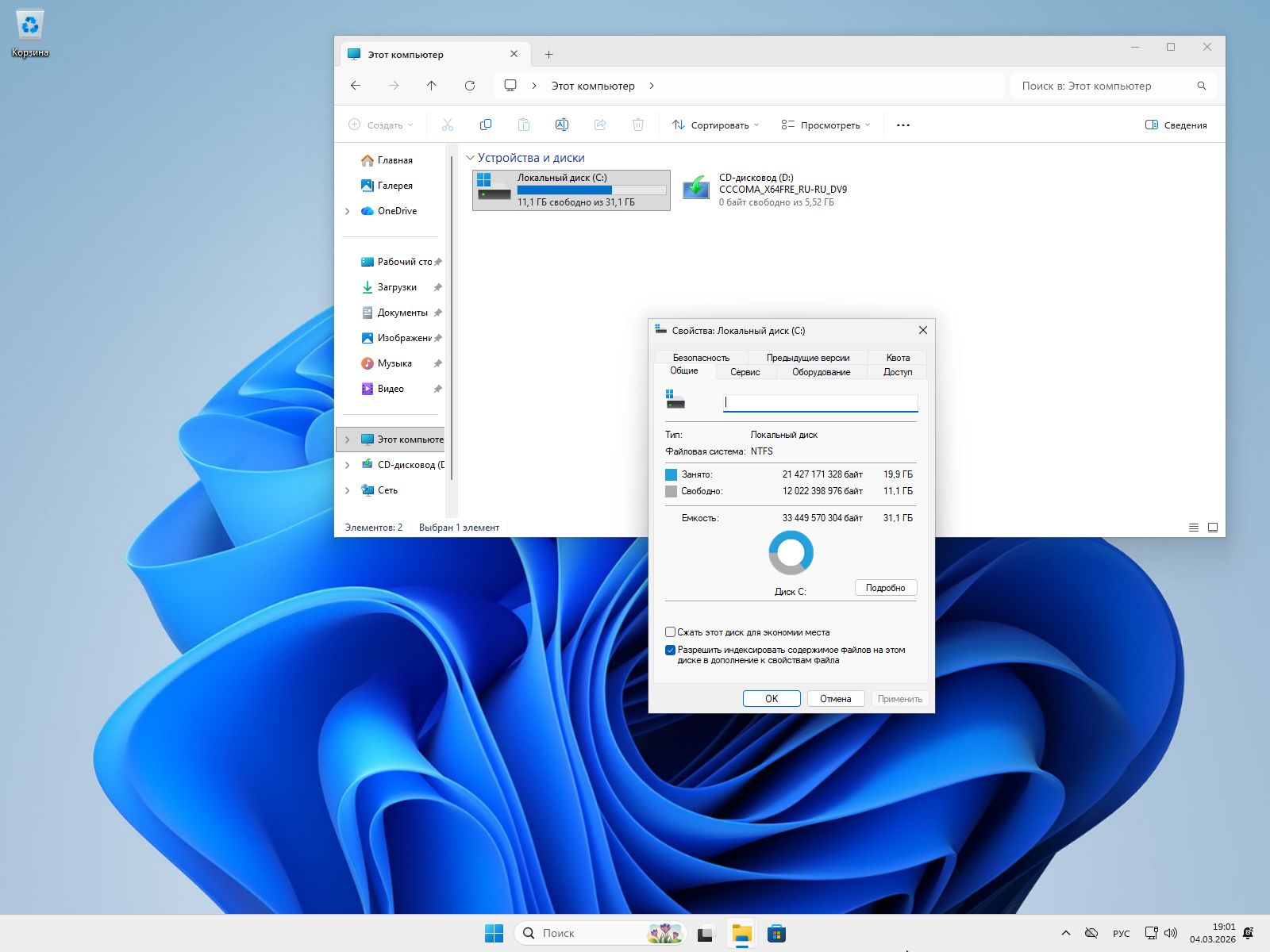This screenshot has width=1270, height=952.
Task: Click the Paste icon in the toolbar
Action: click(x=523, y=125)
